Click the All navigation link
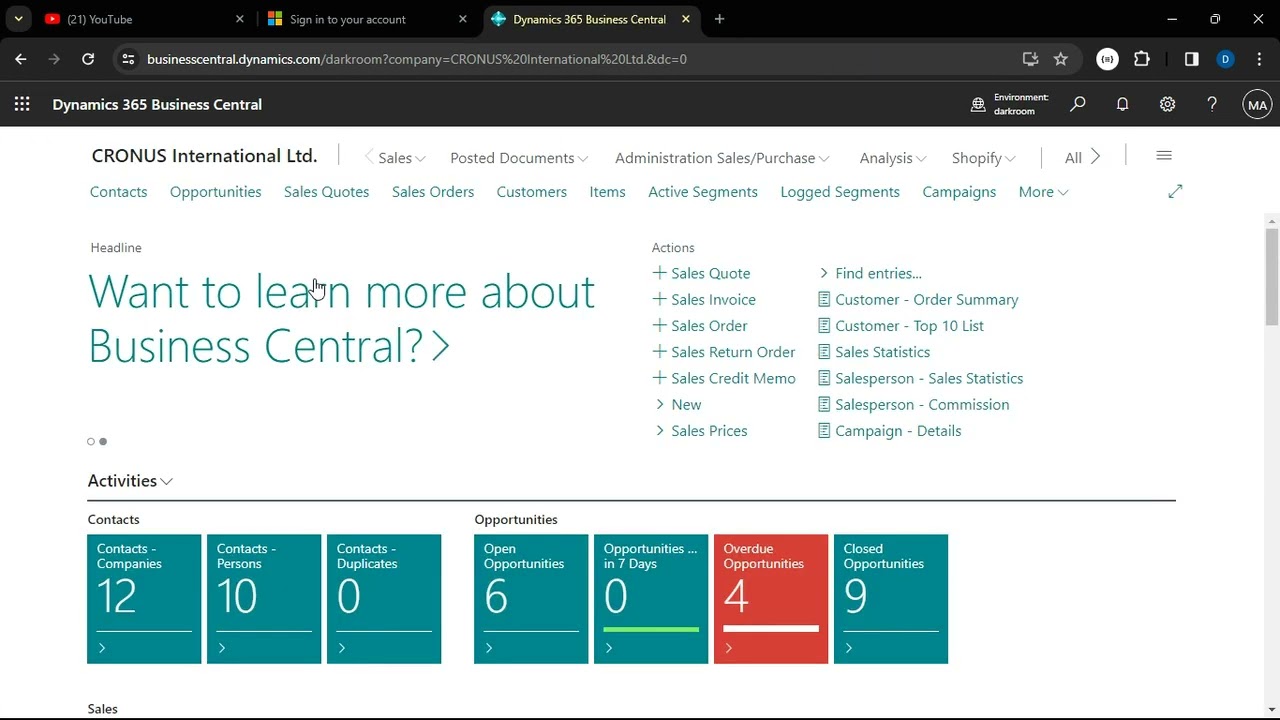 tap(1073, 158)
